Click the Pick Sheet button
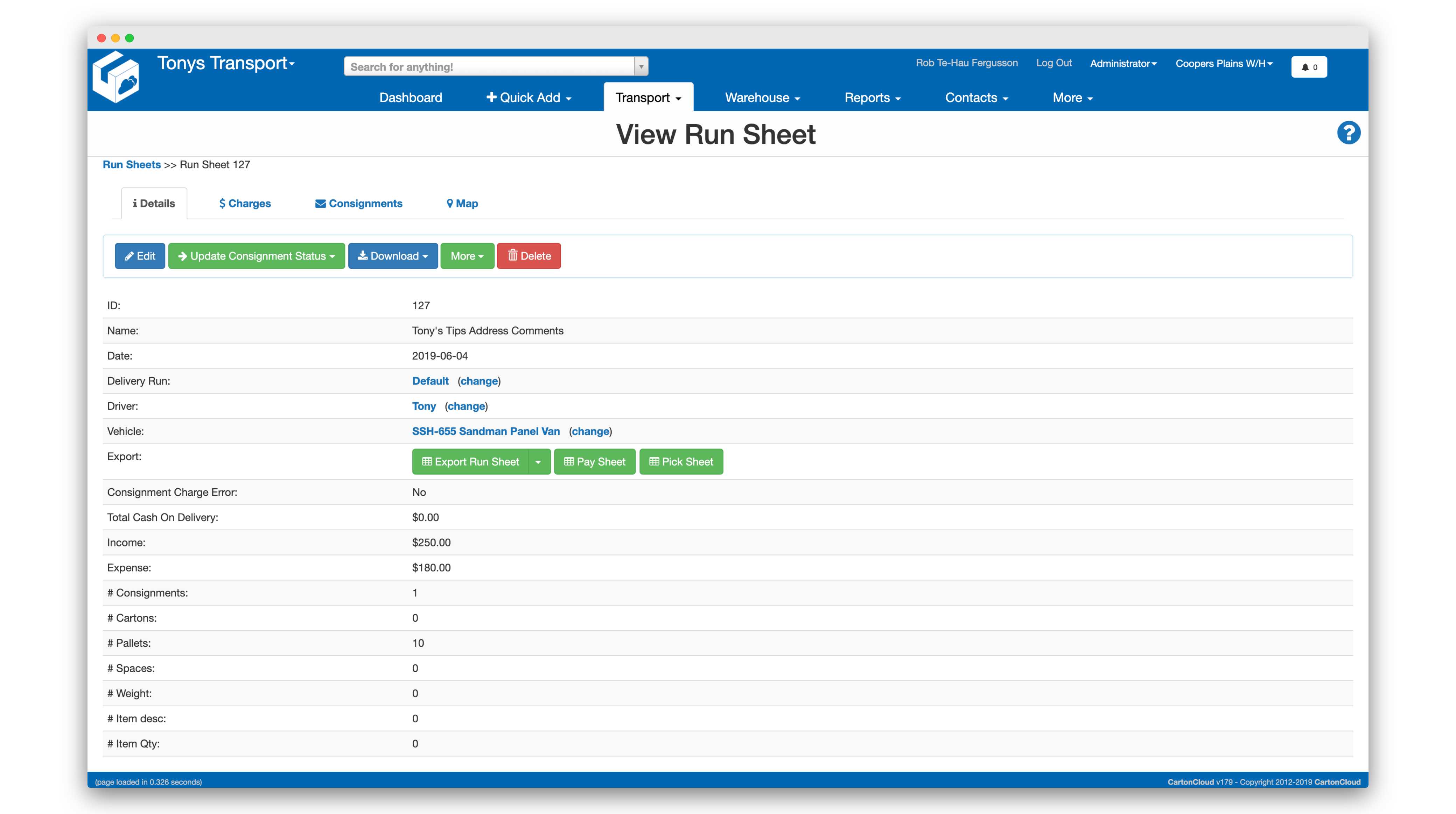The image size is (1456, 814). tap(681, 461)
